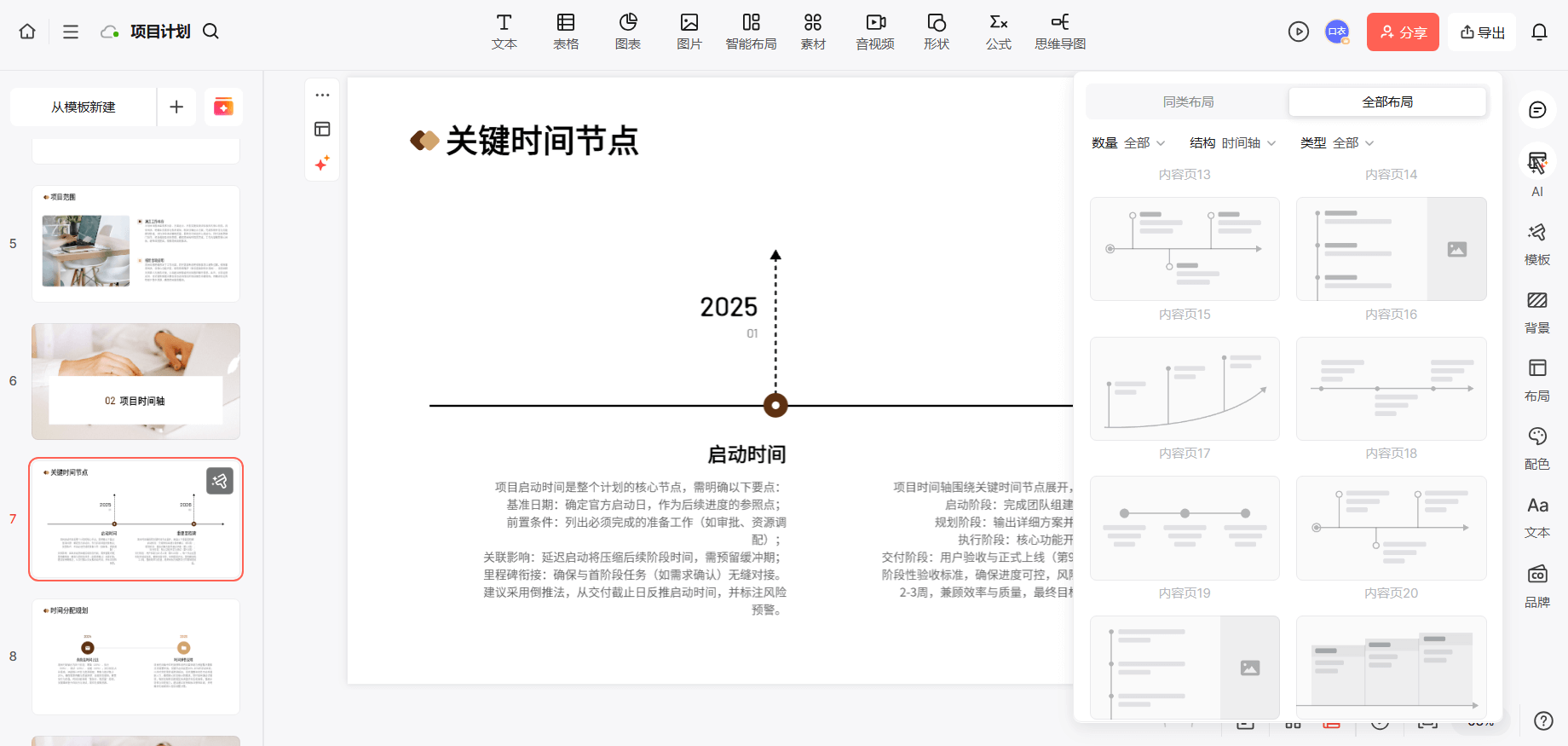Switch to the 同类布局 tab
Image resolution: width=1568 pixels, height=746 pixels.
(1188, 101)
